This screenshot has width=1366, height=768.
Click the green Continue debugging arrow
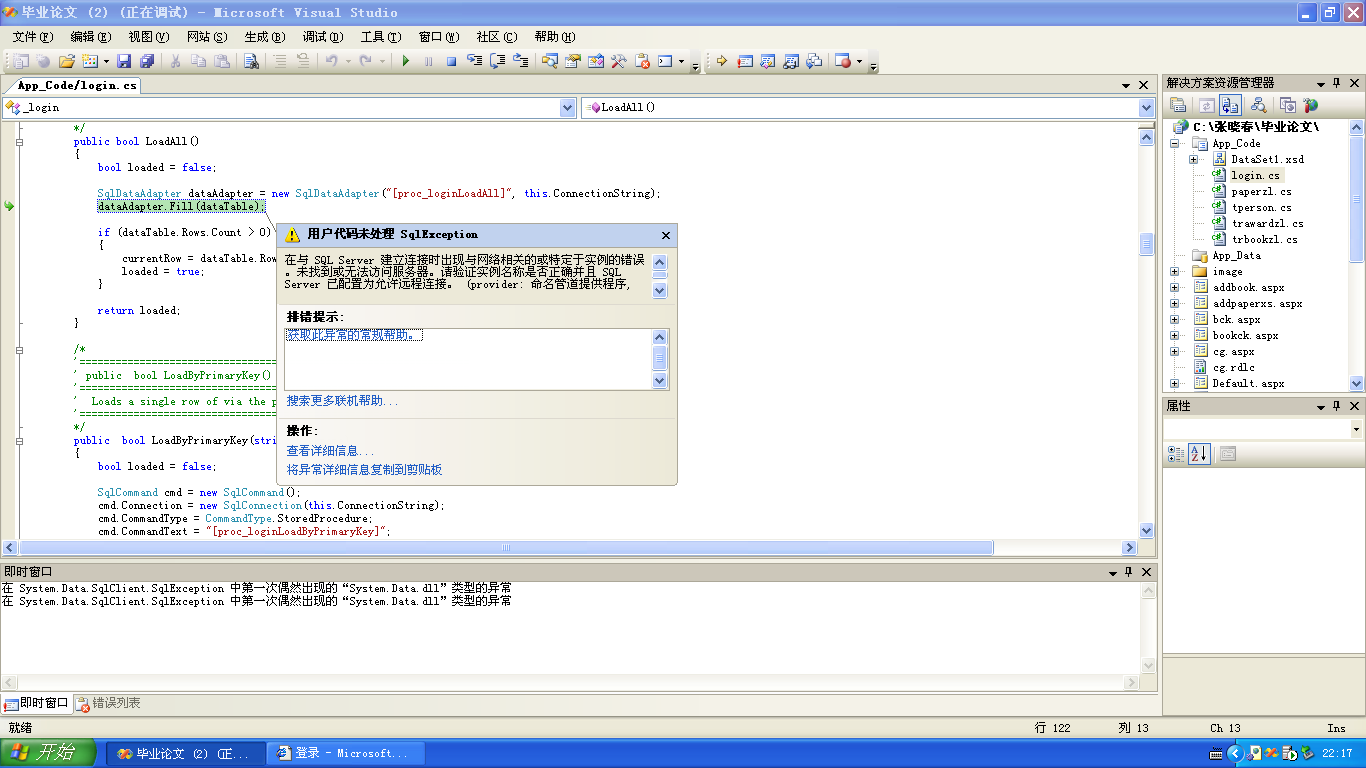(x=406, y=61)
